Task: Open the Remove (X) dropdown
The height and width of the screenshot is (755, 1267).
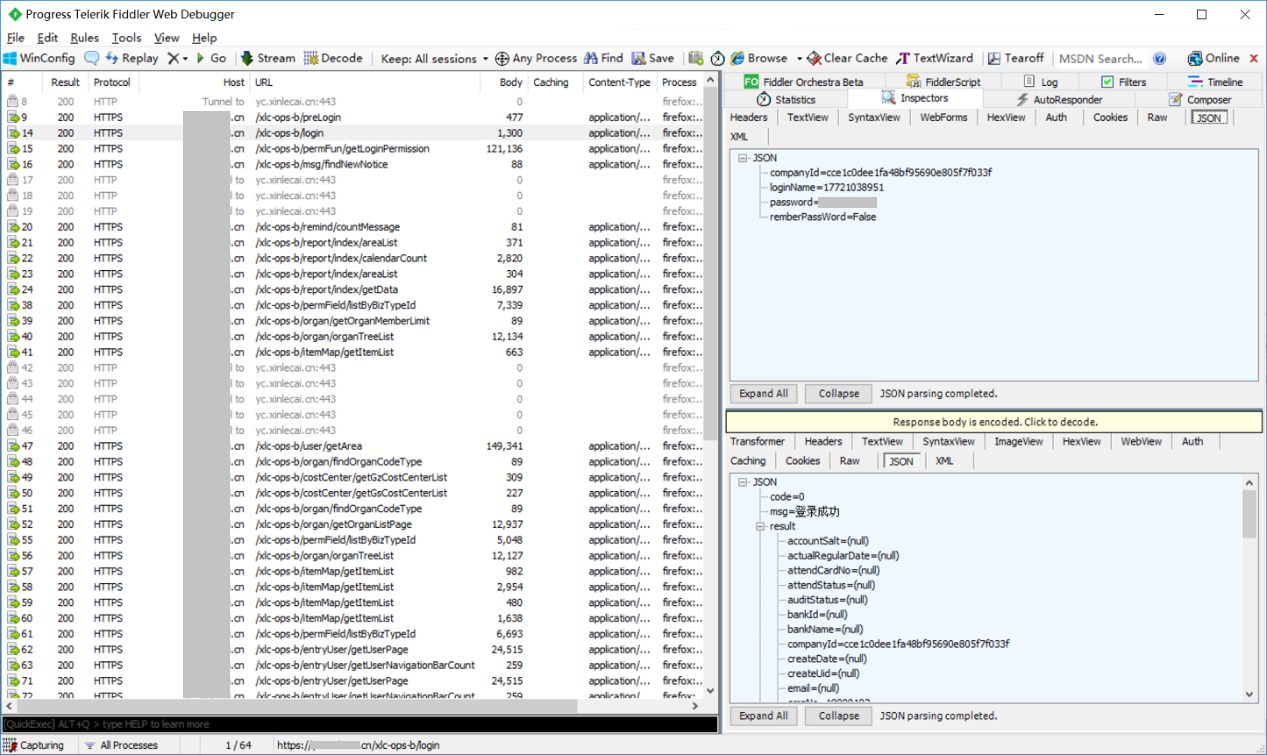Action: pos(178,58)
